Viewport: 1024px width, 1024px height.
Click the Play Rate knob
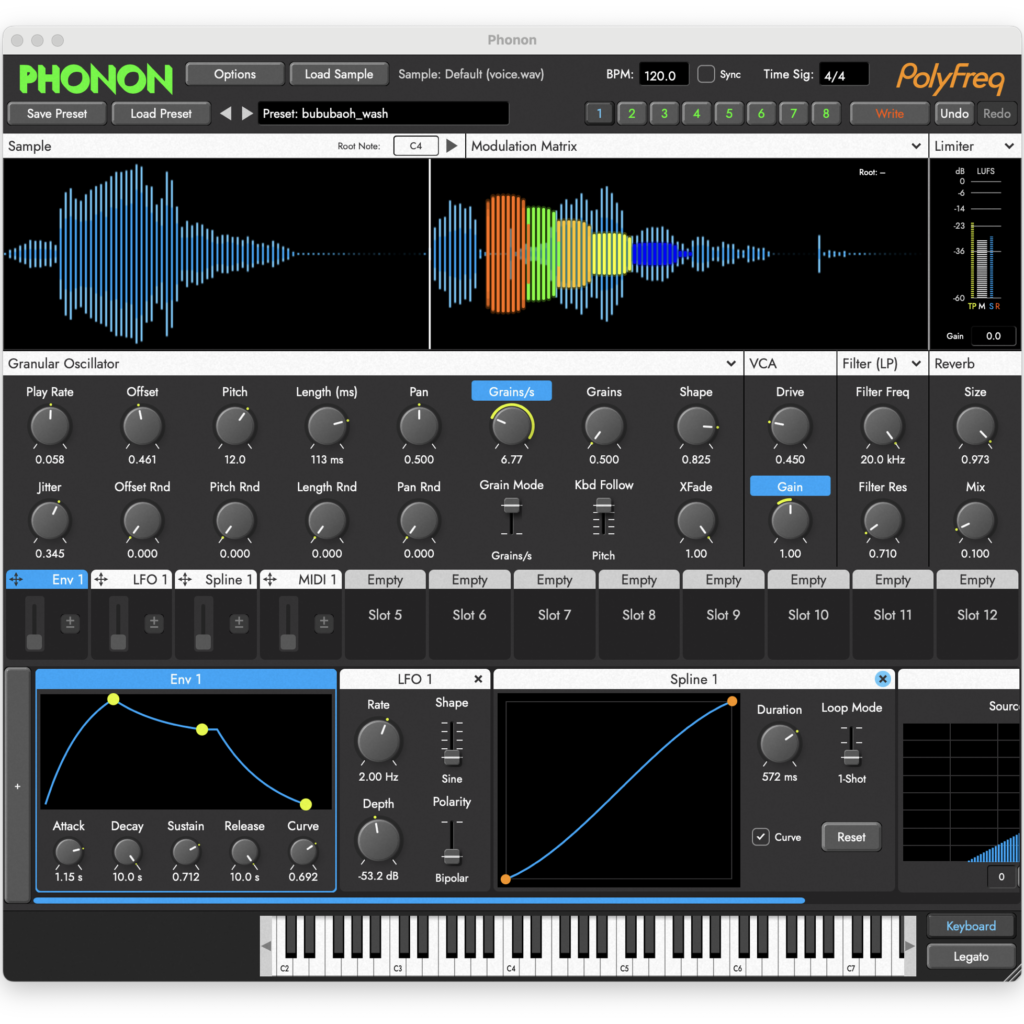[50, 426]
